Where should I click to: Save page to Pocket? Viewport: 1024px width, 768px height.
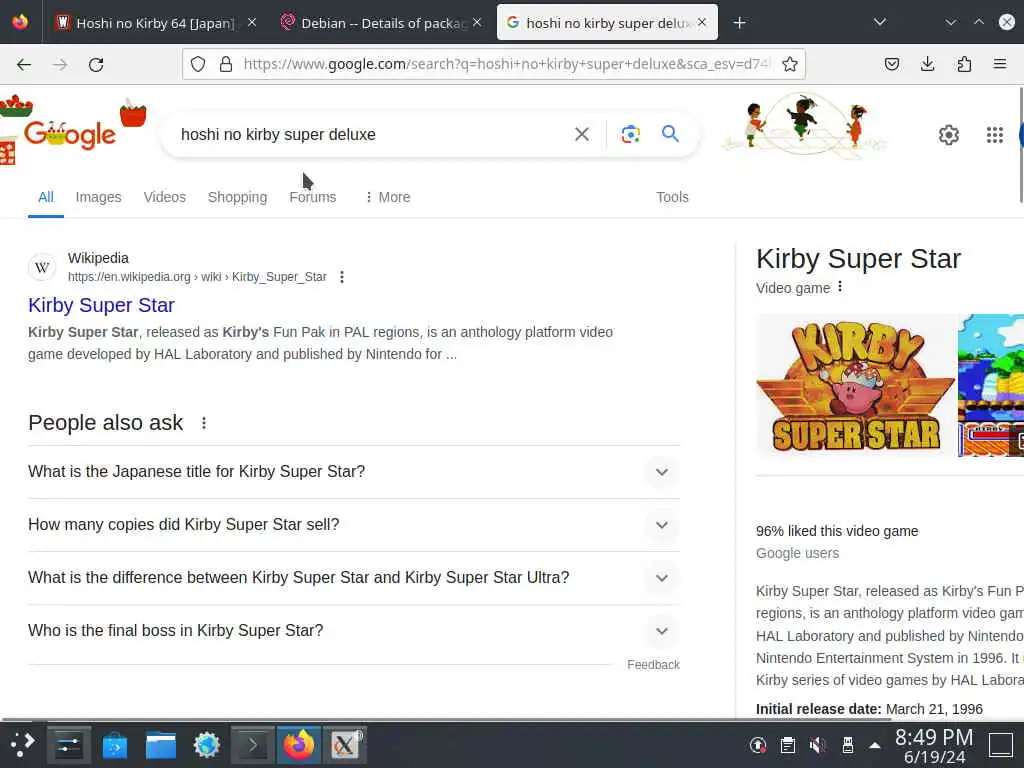(891, 64)
